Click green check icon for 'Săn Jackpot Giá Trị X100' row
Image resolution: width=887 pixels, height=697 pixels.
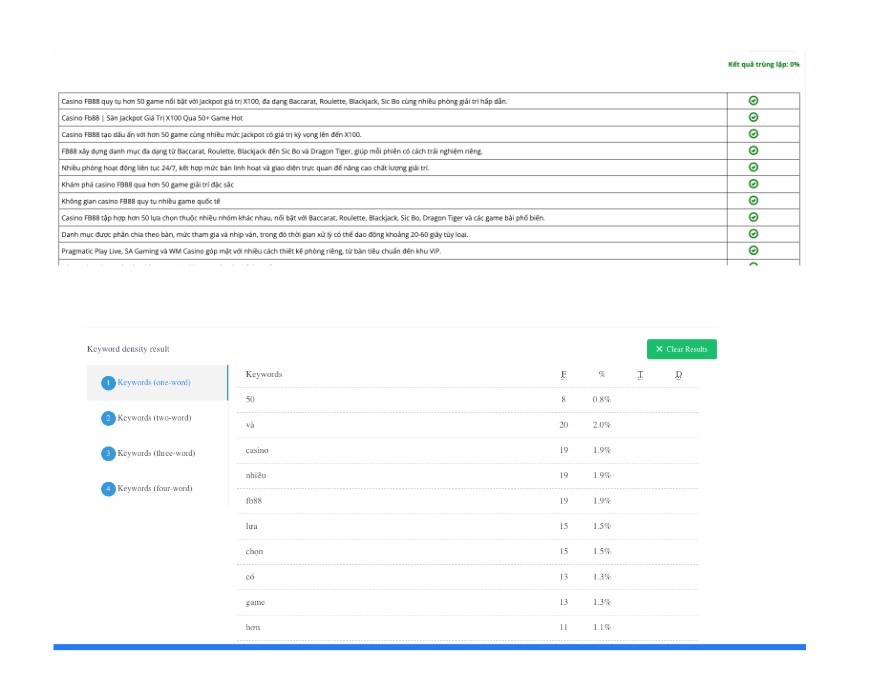coord(753,117)
